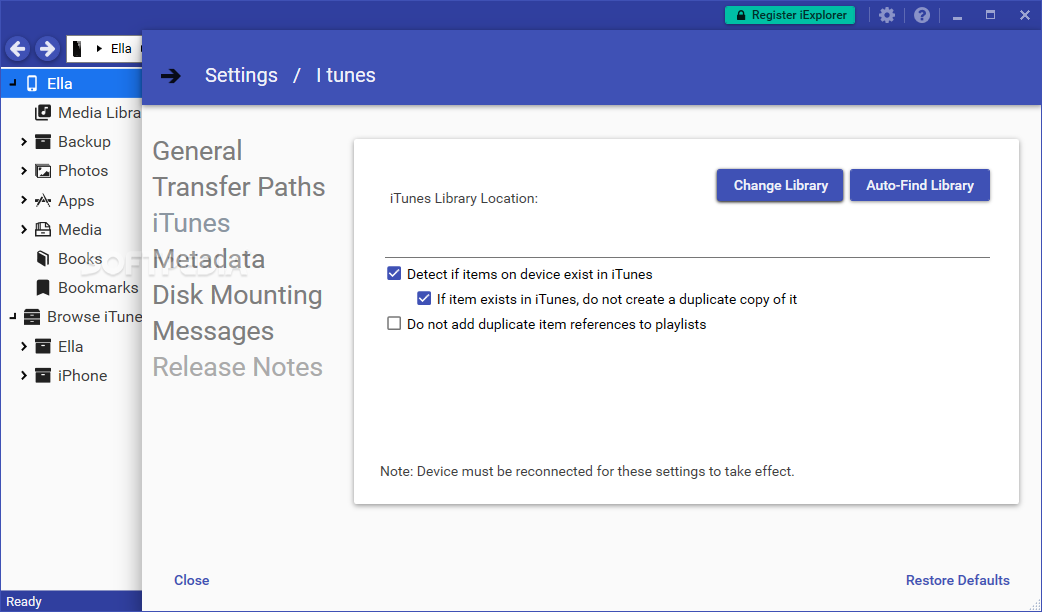Click the phone icon next to Ella
The height and width of the screenshot is (612, 1042).
tap(32, 84)
